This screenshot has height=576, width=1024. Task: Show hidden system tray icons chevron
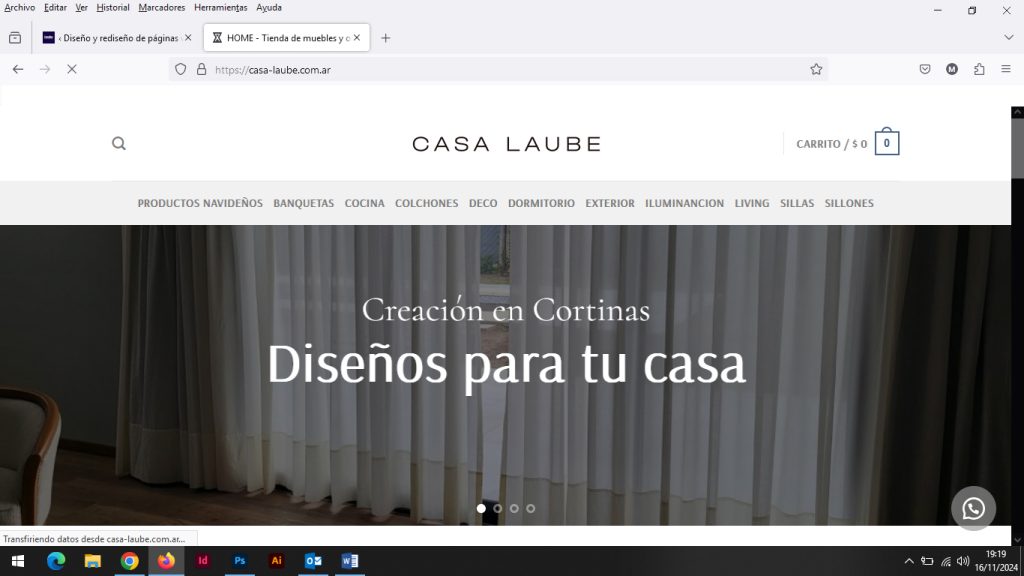tap(908, 561)
